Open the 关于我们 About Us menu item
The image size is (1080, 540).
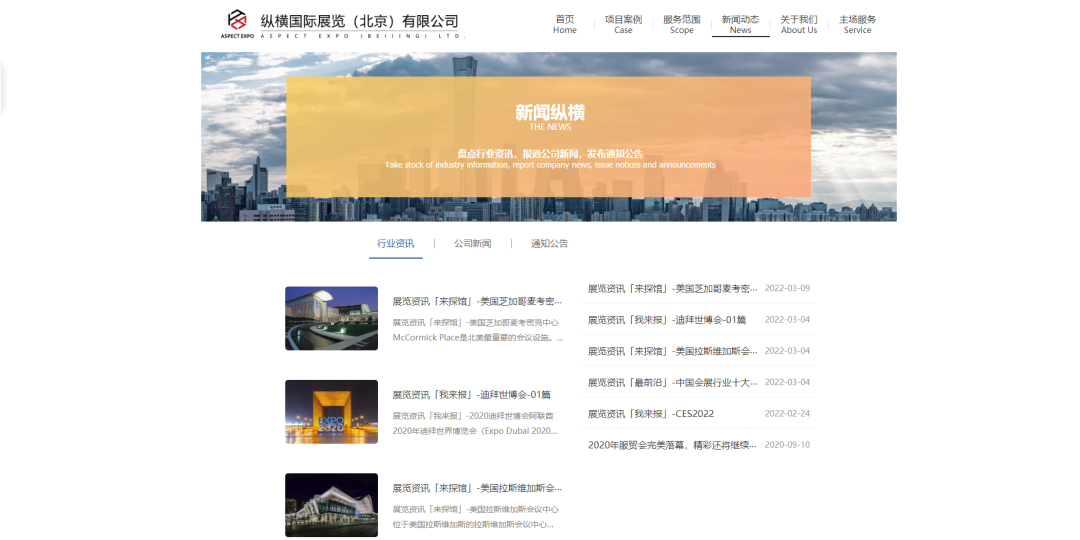tap(799, 24)
